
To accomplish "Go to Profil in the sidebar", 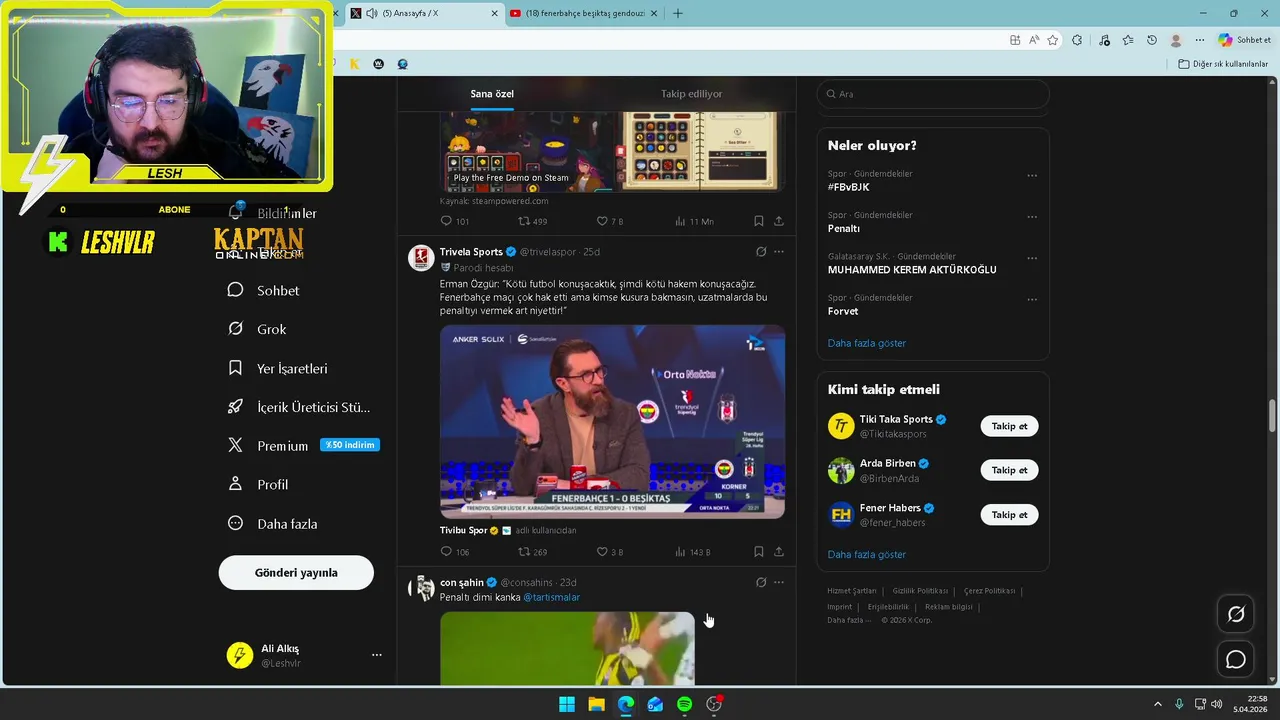I will 259,484.
